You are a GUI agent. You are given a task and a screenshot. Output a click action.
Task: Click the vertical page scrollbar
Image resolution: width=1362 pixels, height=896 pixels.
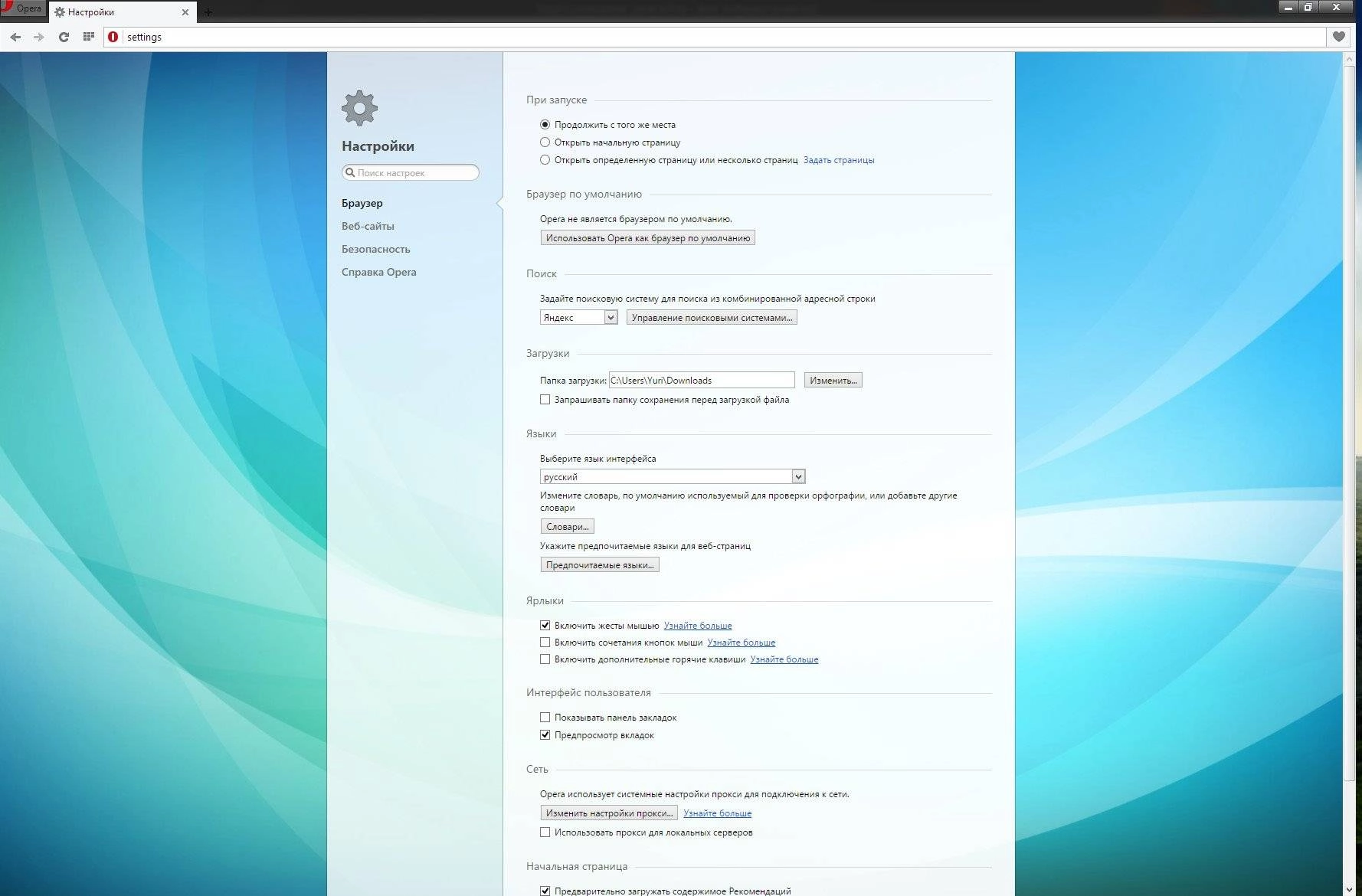point(1350,425)
